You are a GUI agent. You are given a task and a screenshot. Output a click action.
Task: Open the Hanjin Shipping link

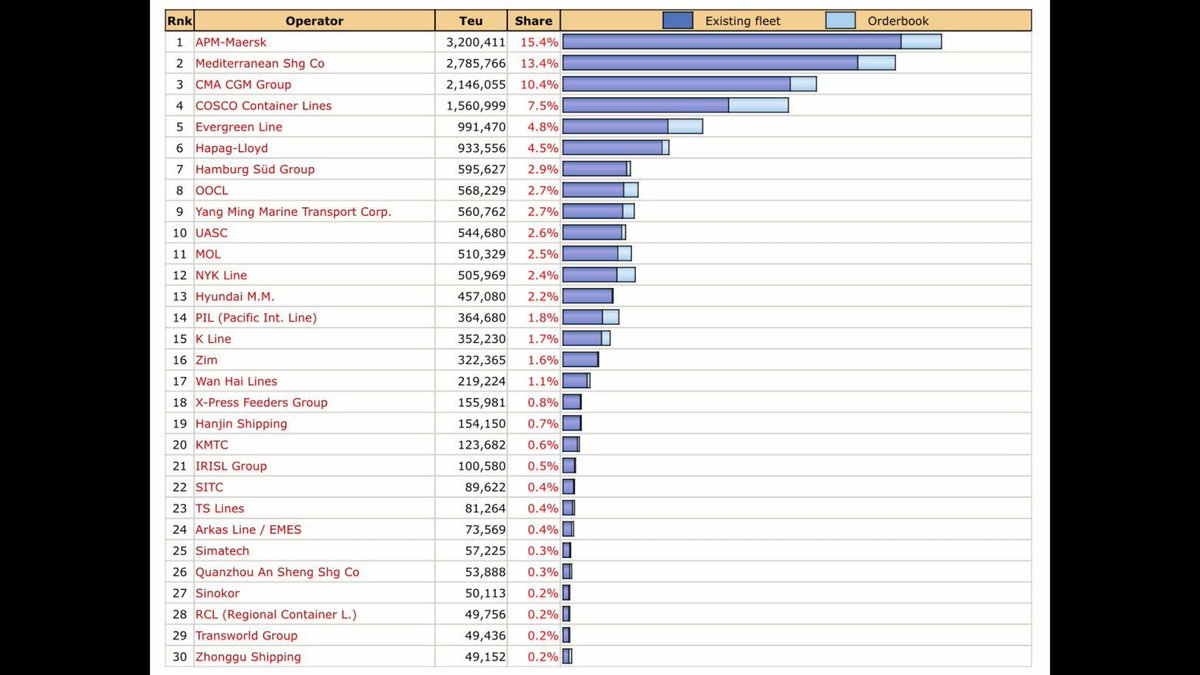[x=241, y=423]
